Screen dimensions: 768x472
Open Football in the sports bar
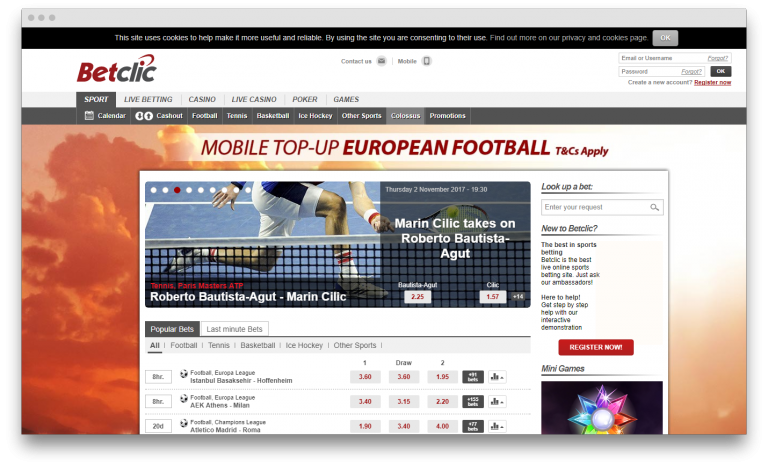[x=205, y=116]
